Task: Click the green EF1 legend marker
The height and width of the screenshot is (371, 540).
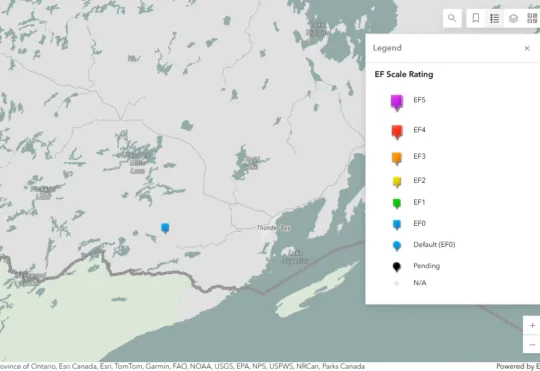Action: pyautogui.click(x=397, y=203)
